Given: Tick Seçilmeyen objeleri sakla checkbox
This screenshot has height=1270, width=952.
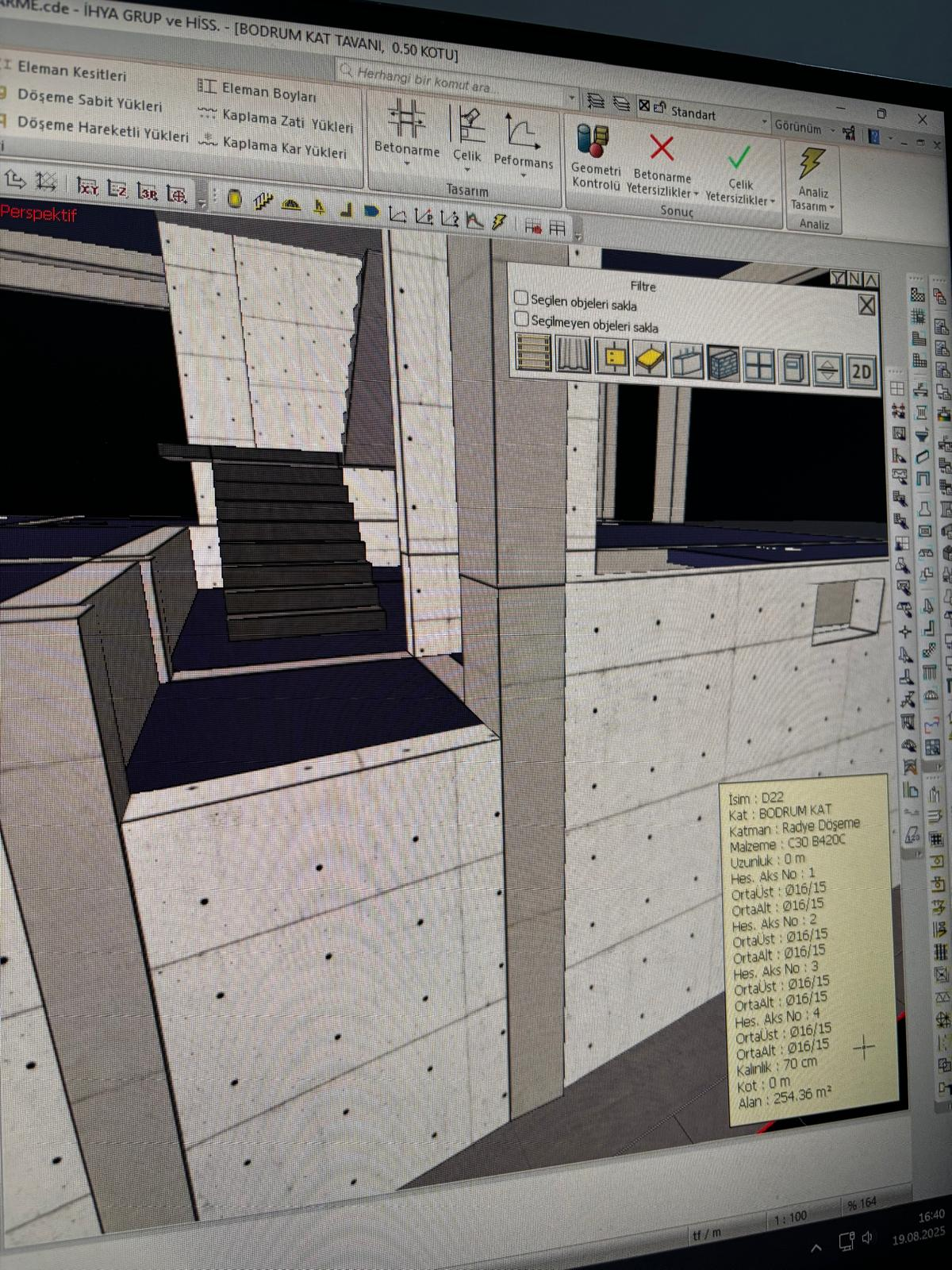Looking at the screenshot, I should [x=522, y=319].
